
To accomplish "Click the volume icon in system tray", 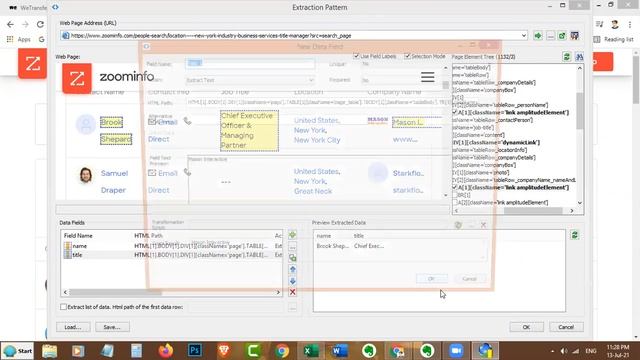I will pos(564,351).
